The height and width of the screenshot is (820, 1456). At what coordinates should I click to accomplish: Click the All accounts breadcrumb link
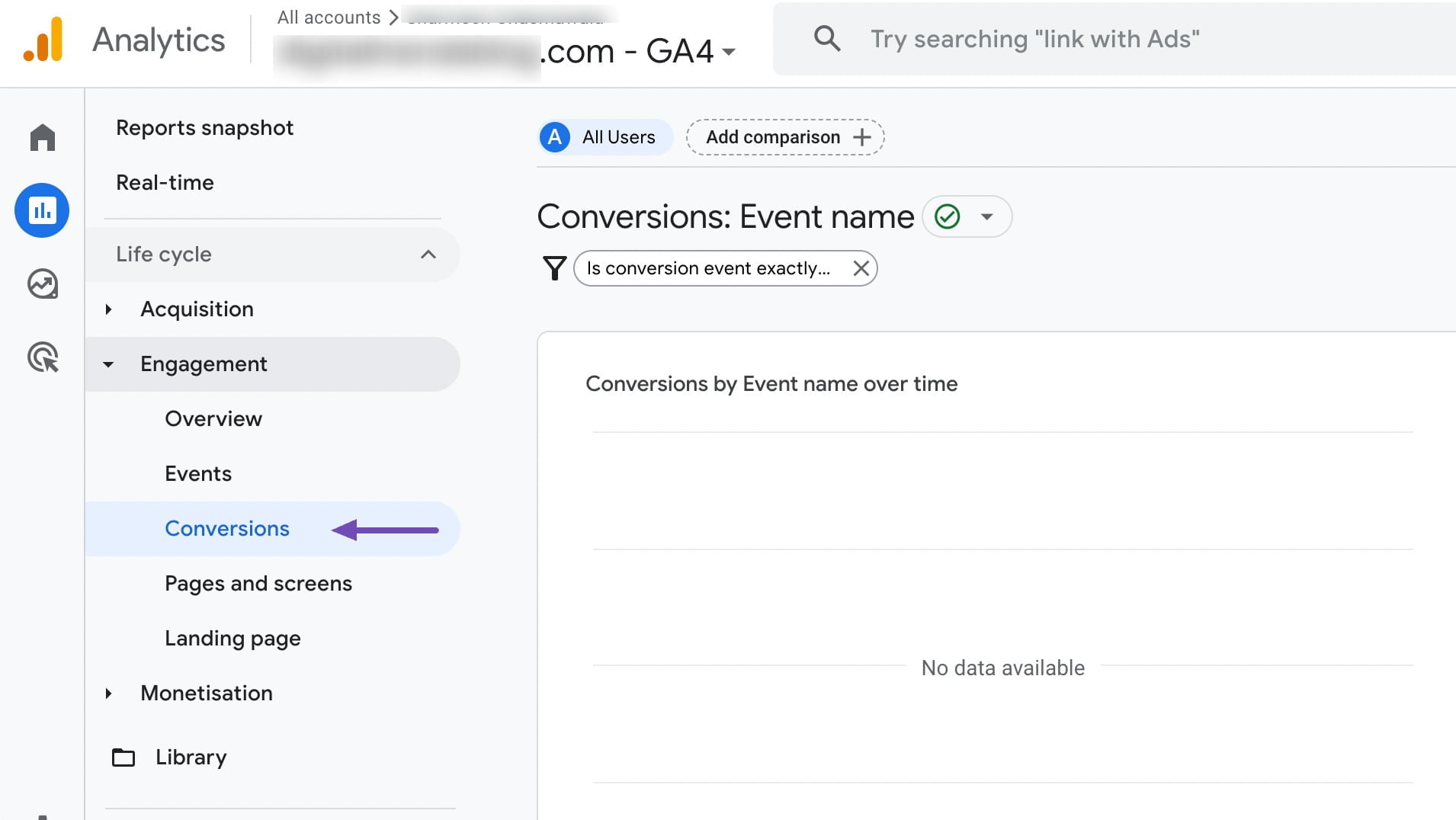[329, 17]
